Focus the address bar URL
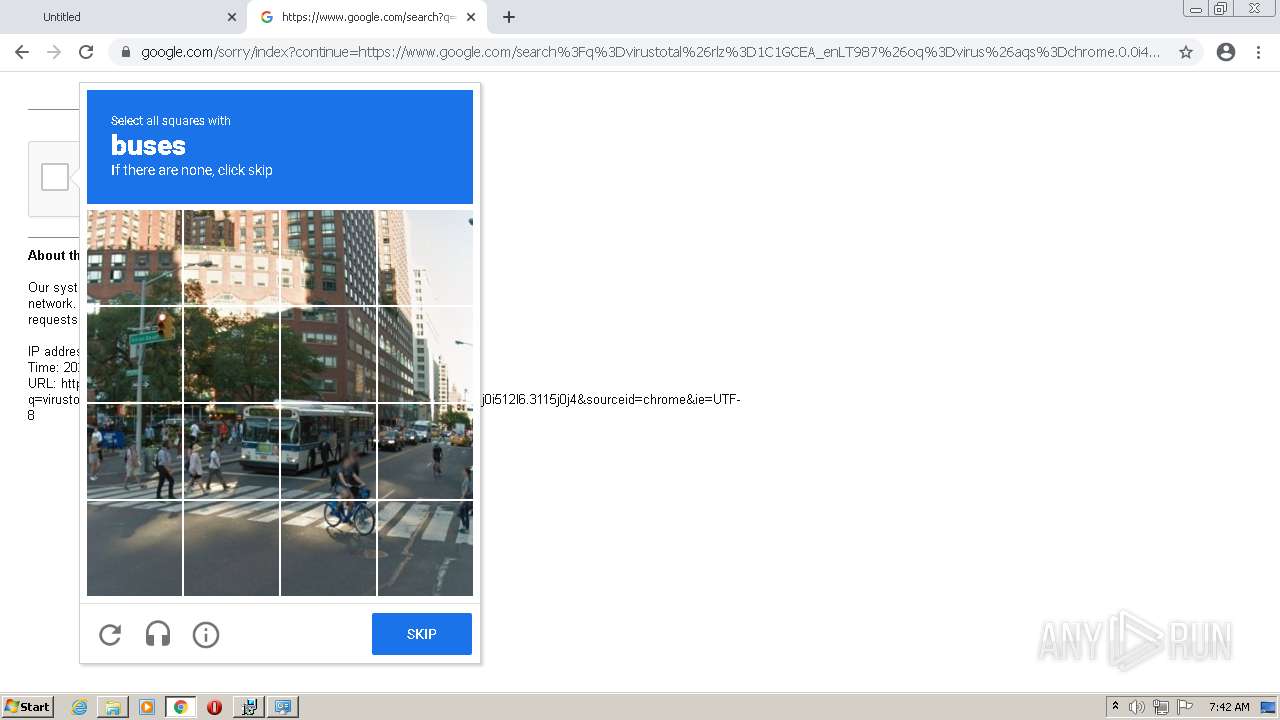This screenshot has height=720, width=1280. click(650, 52)
